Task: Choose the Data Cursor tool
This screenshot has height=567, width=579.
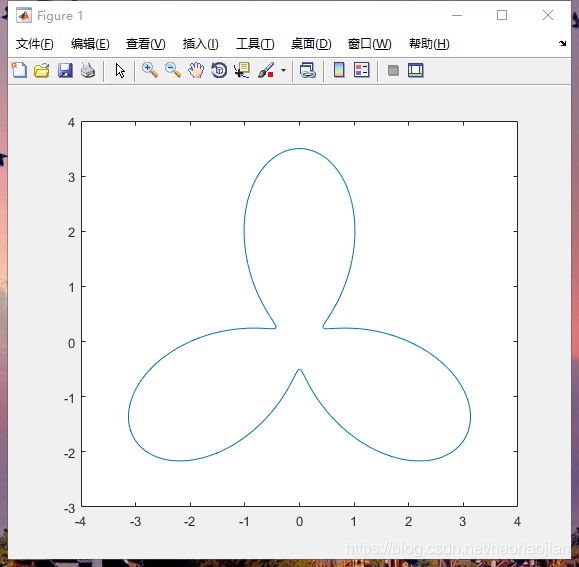Action: (x=242, y=70)
